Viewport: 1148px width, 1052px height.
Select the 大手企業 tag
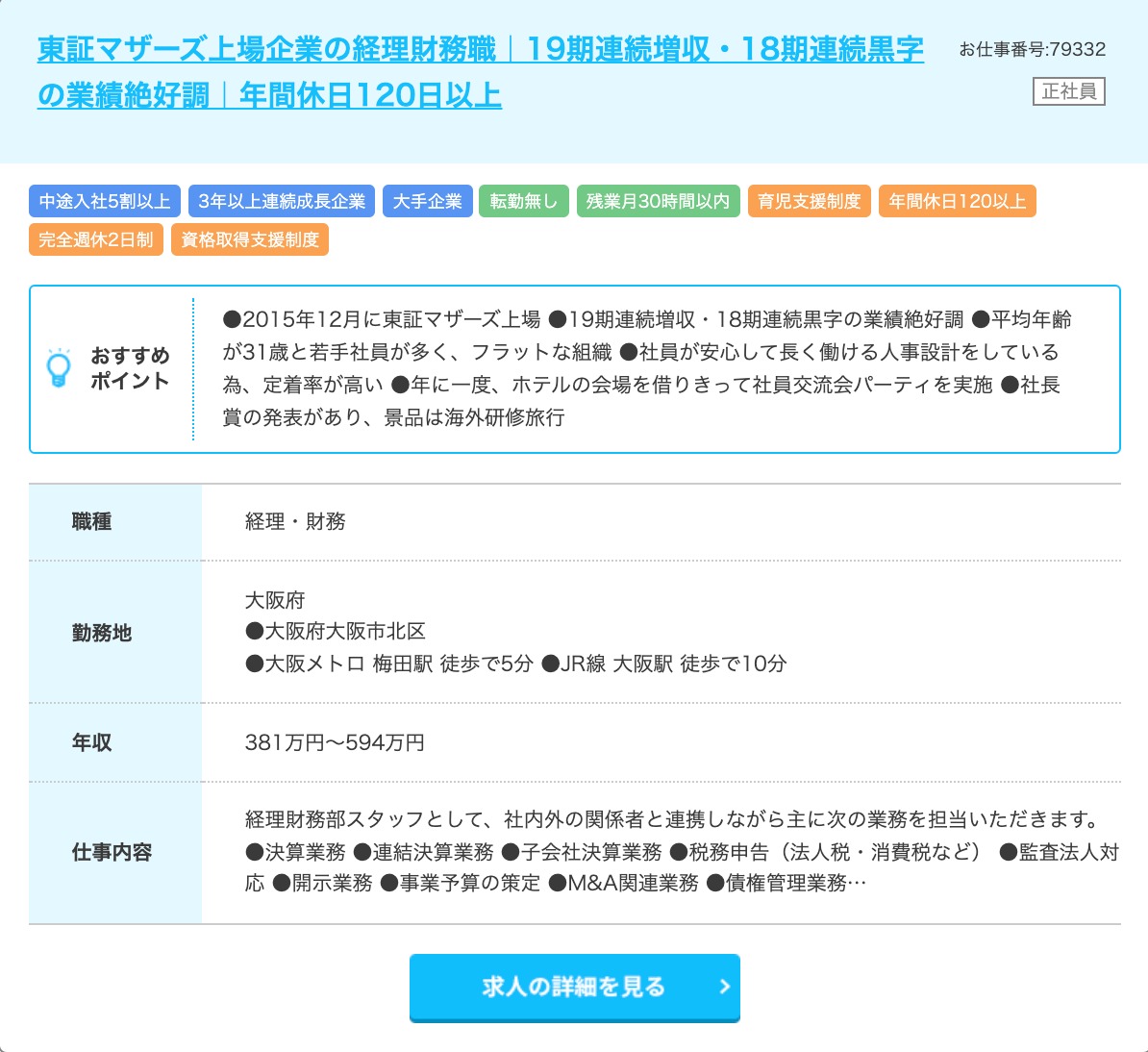point(428,202)
